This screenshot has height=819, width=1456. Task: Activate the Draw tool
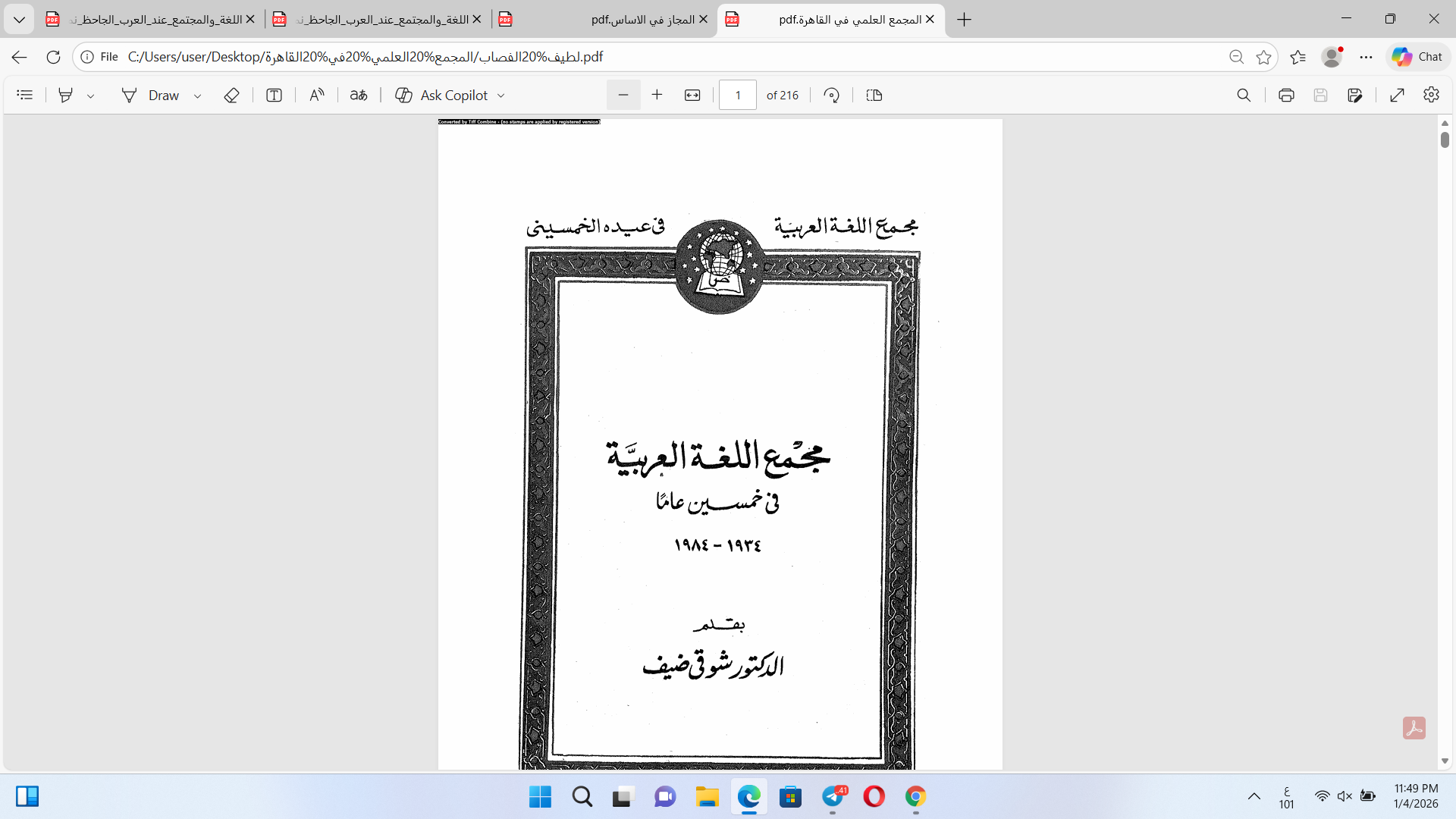[151, 95]
